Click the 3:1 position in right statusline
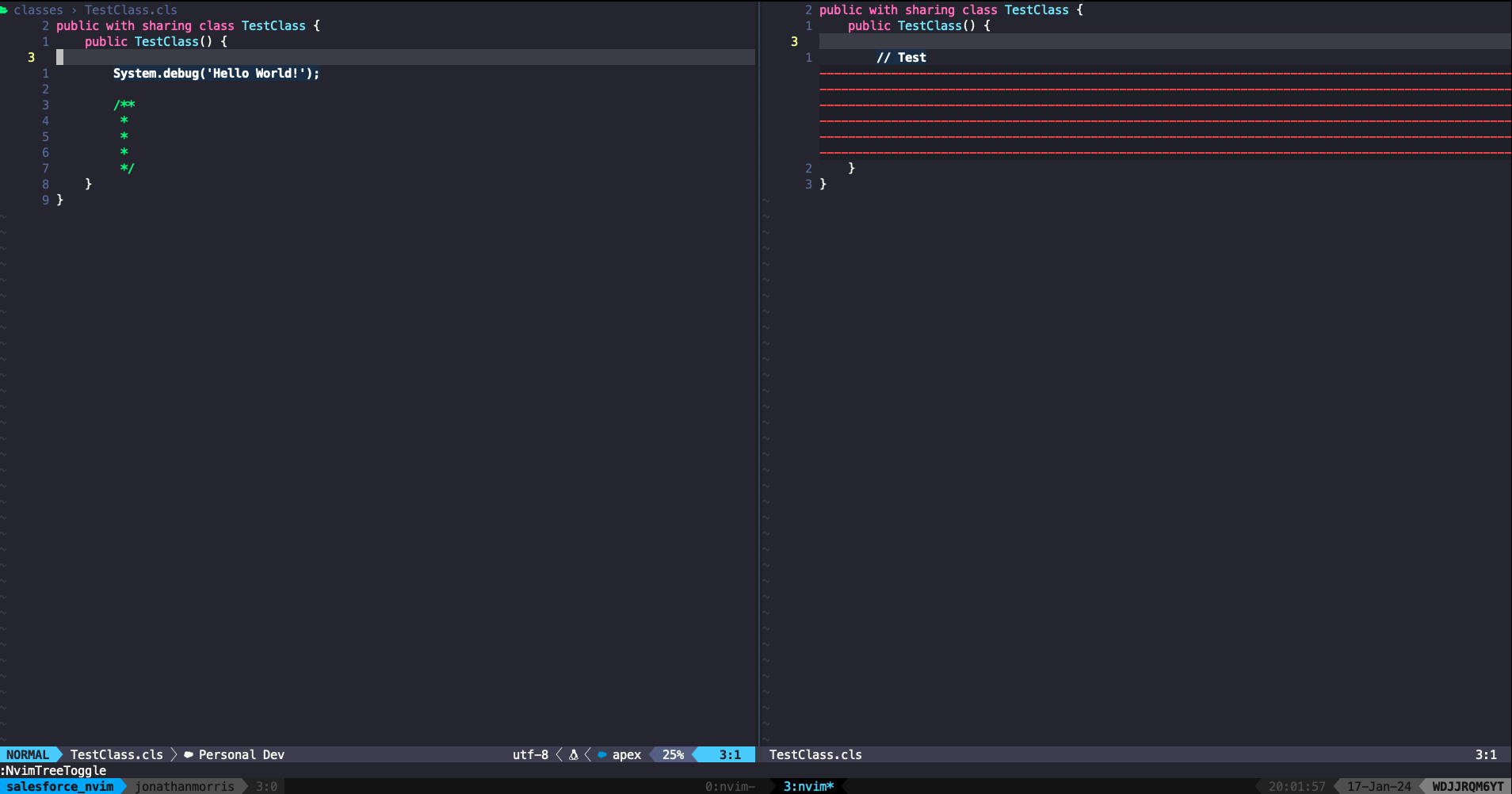The height and width of the screenshot is (794, 1512). tap(1486, 754)
